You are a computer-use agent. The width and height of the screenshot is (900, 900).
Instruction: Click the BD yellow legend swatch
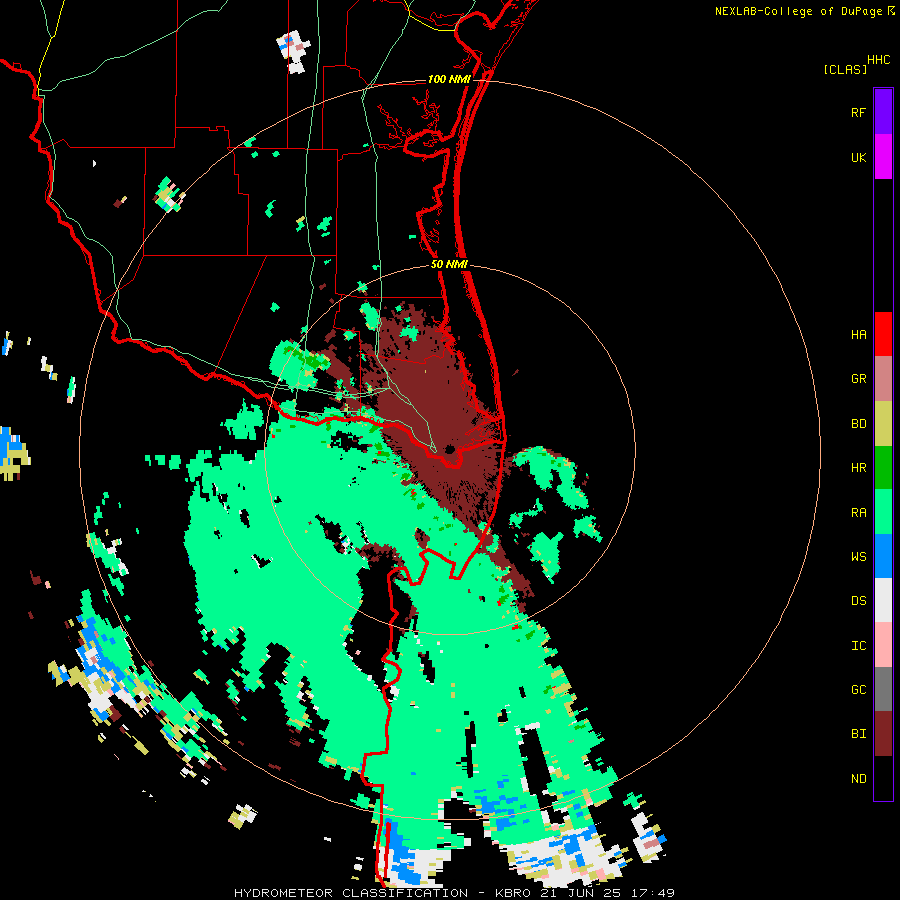pos(883,424)
